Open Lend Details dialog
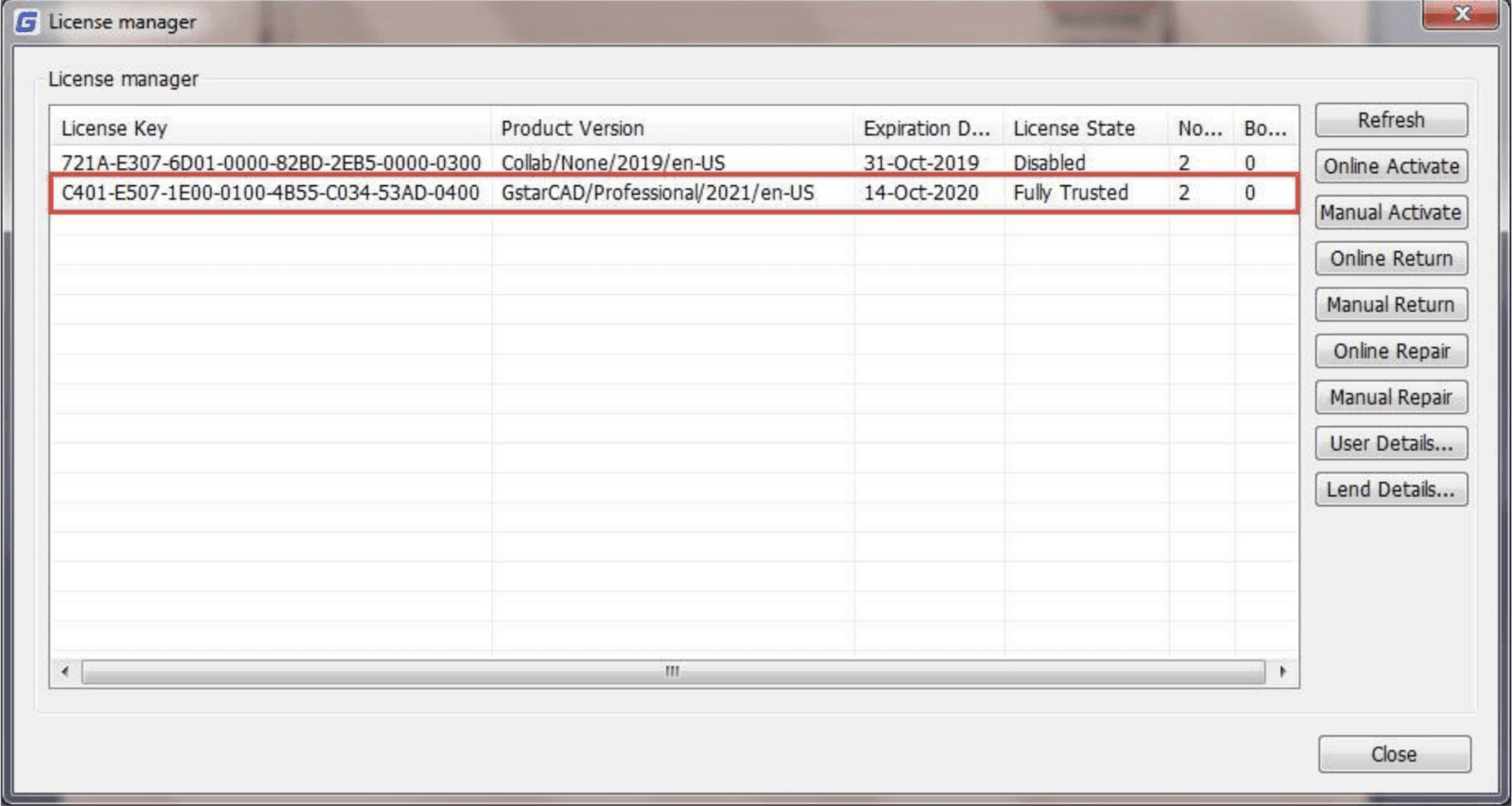 pos(1390,489)
